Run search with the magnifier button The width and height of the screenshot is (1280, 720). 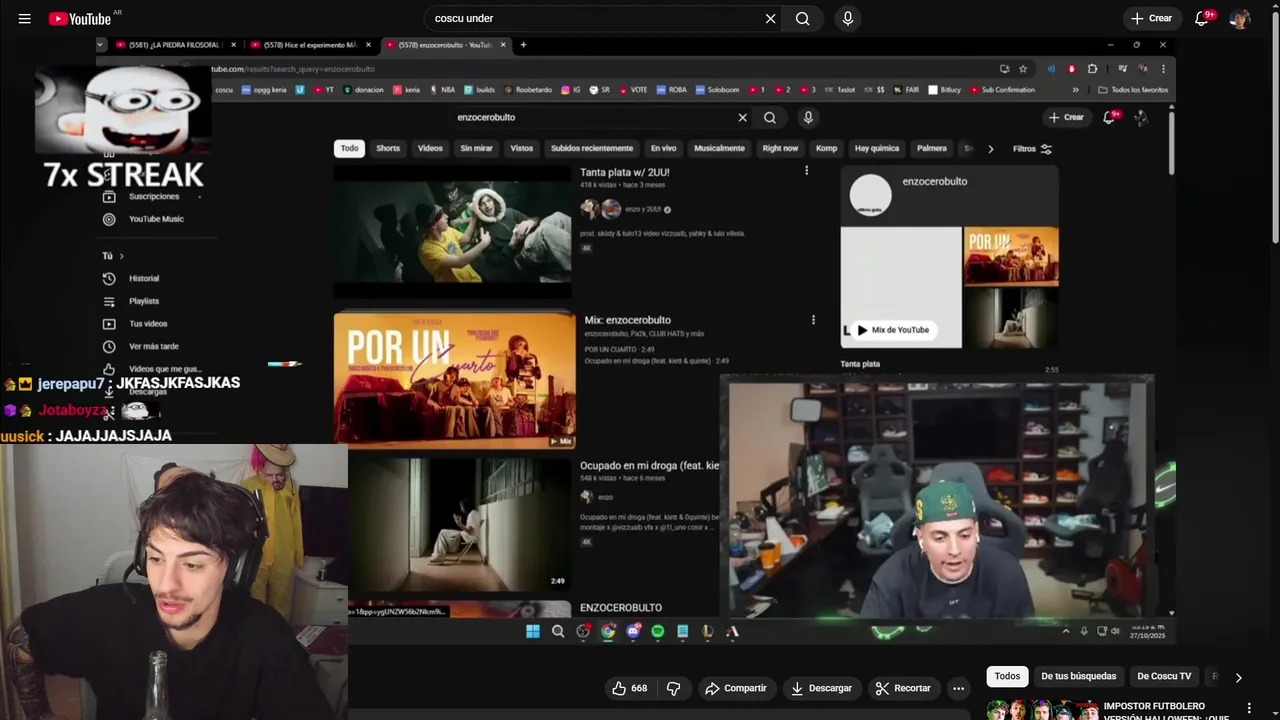click(803, 18)
